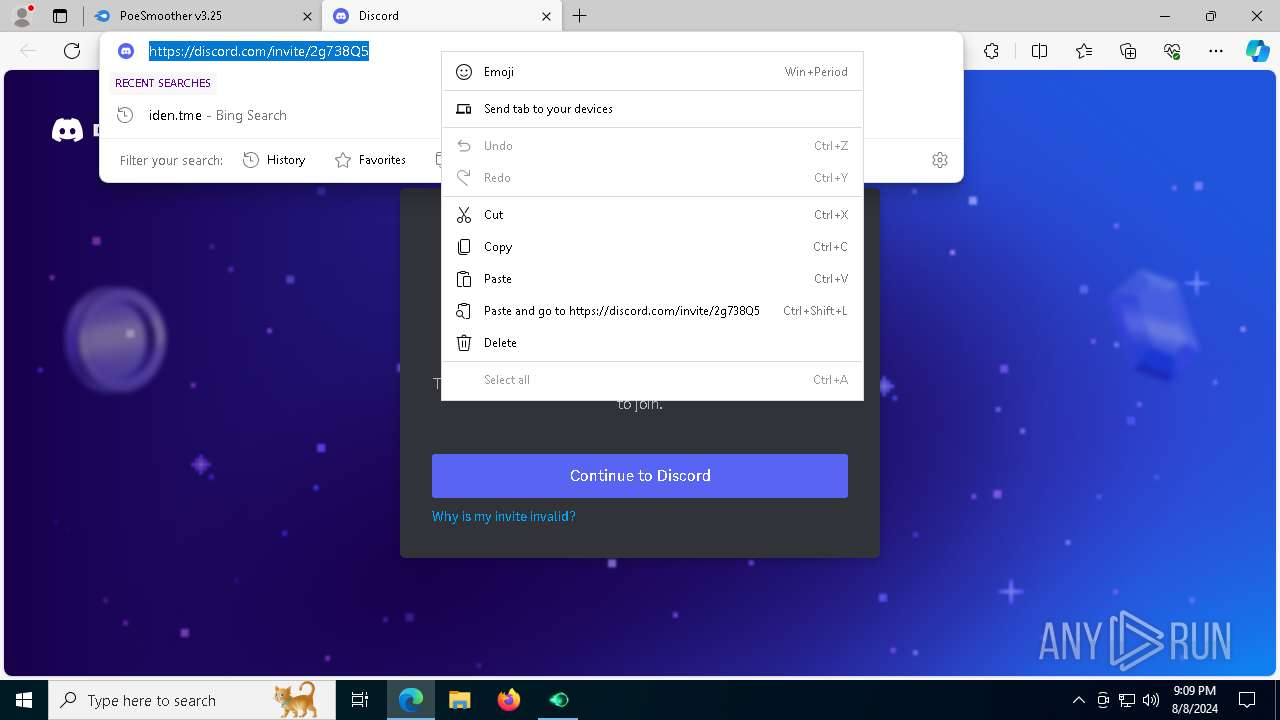Viewport: 1280px width, 720px height.
Task: Open the network tray icon
Action: point(1127,700)
